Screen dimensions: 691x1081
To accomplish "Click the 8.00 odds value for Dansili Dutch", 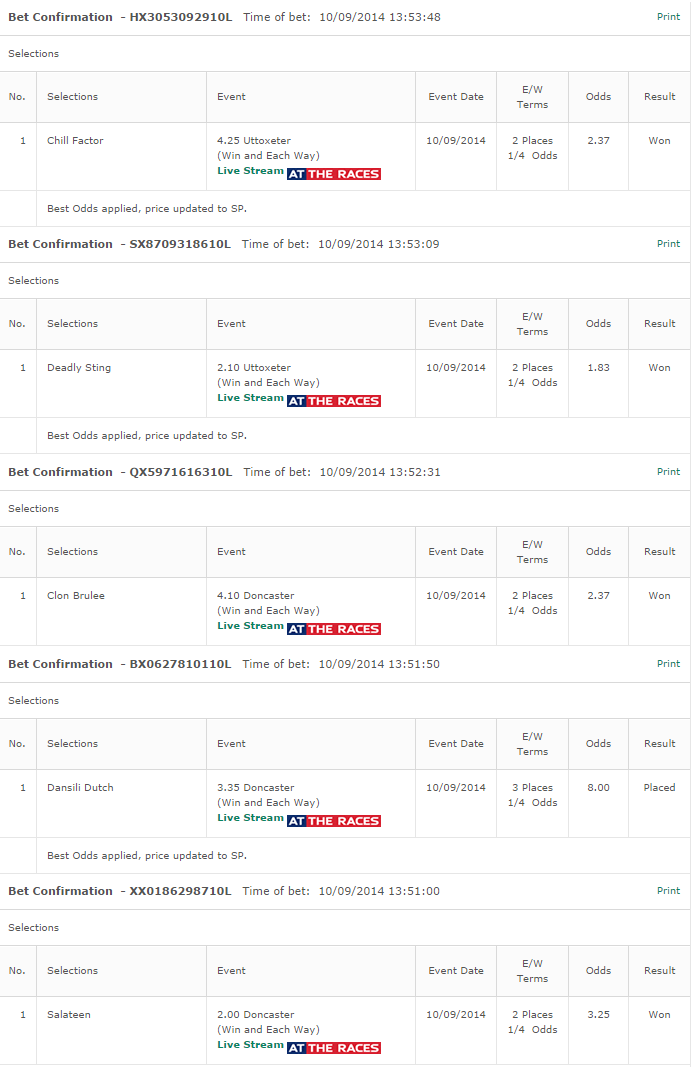I will click(x=598, y=787).
